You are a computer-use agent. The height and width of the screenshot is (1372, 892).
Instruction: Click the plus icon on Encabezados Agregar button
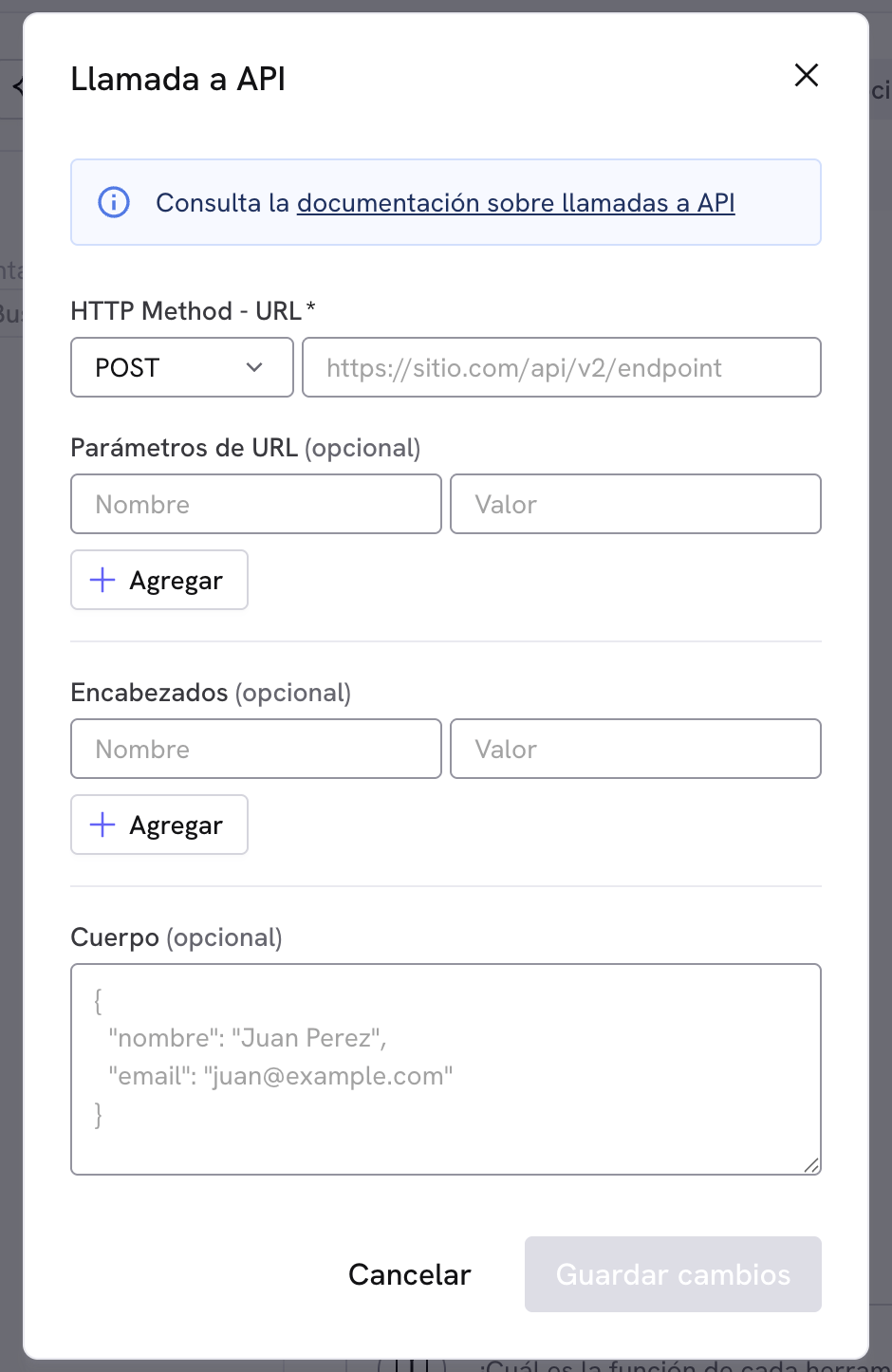click(101, 825)
